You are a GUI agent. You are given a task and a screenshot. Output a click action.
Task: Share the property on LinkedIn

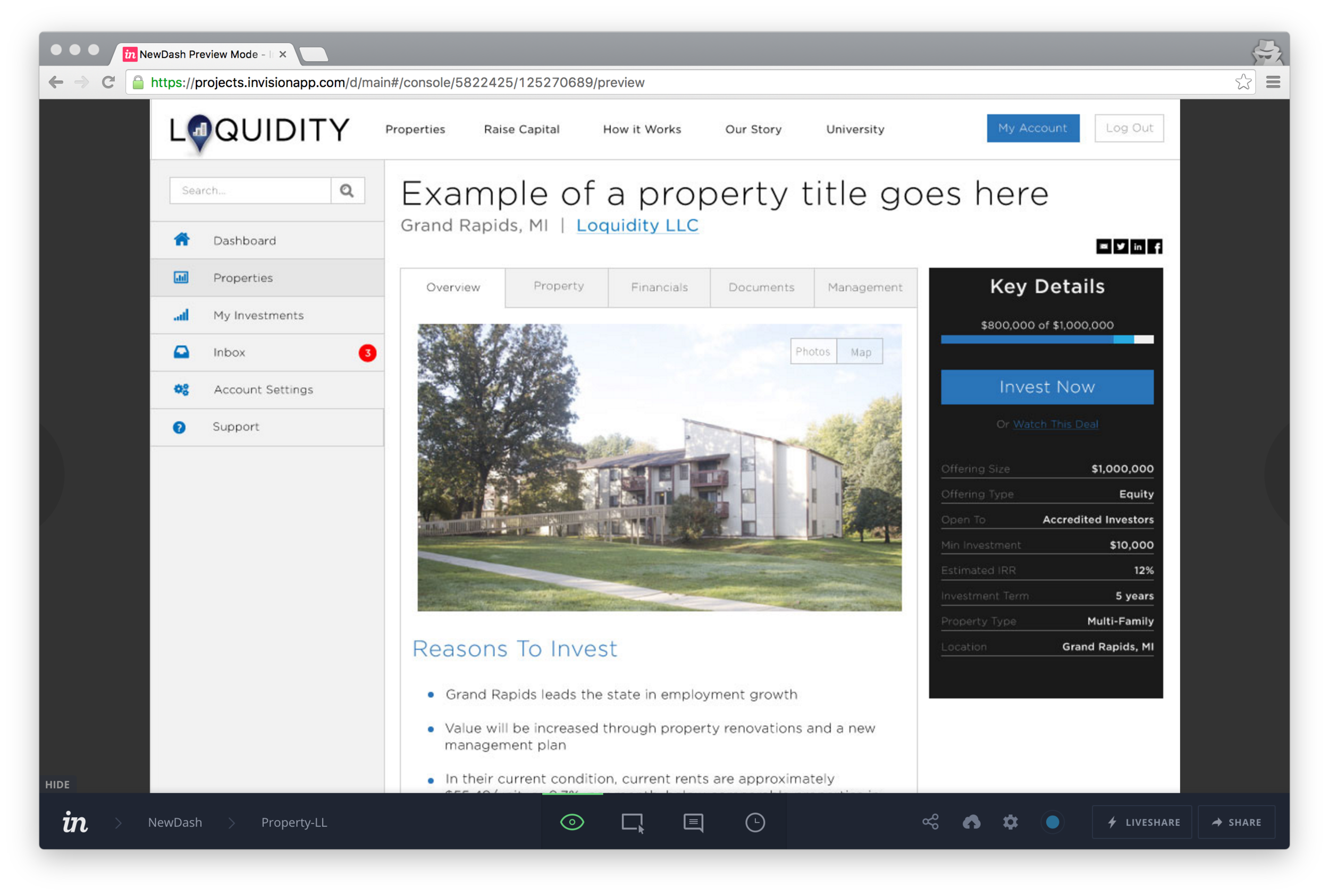point(1138,246)
